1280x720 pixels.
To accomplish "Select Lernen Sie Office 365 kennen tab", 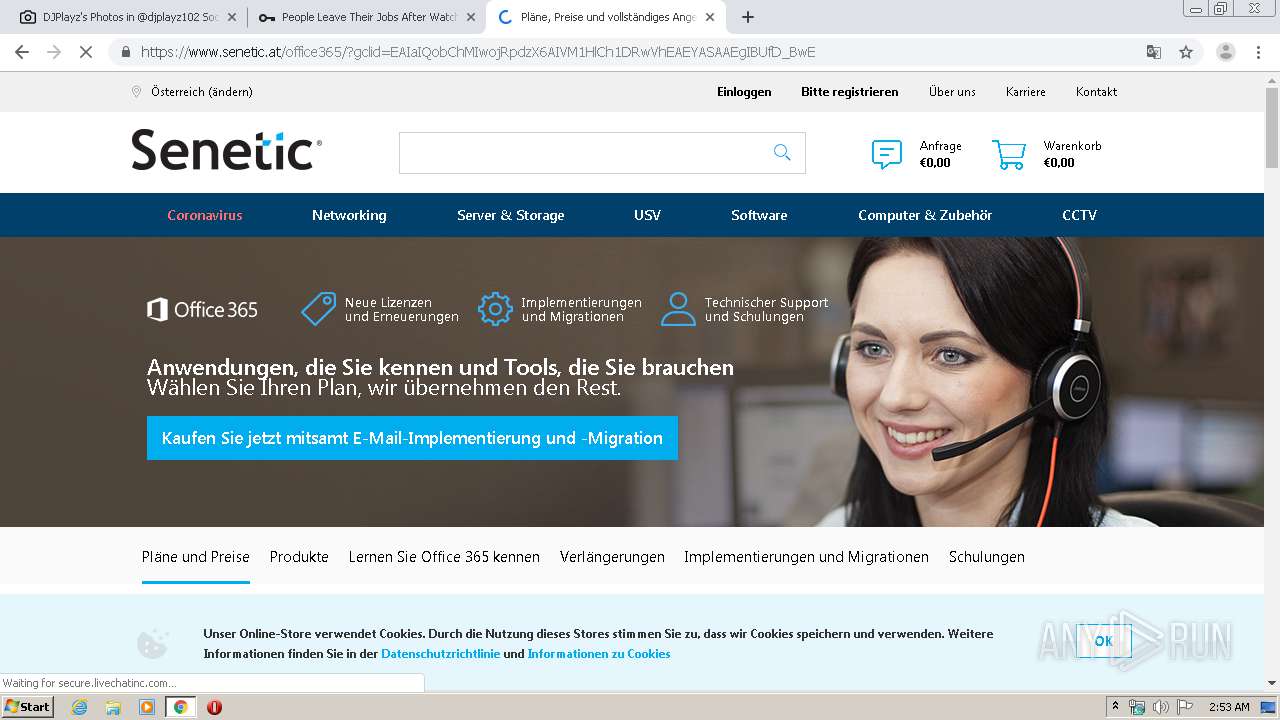I will point(444,557).
